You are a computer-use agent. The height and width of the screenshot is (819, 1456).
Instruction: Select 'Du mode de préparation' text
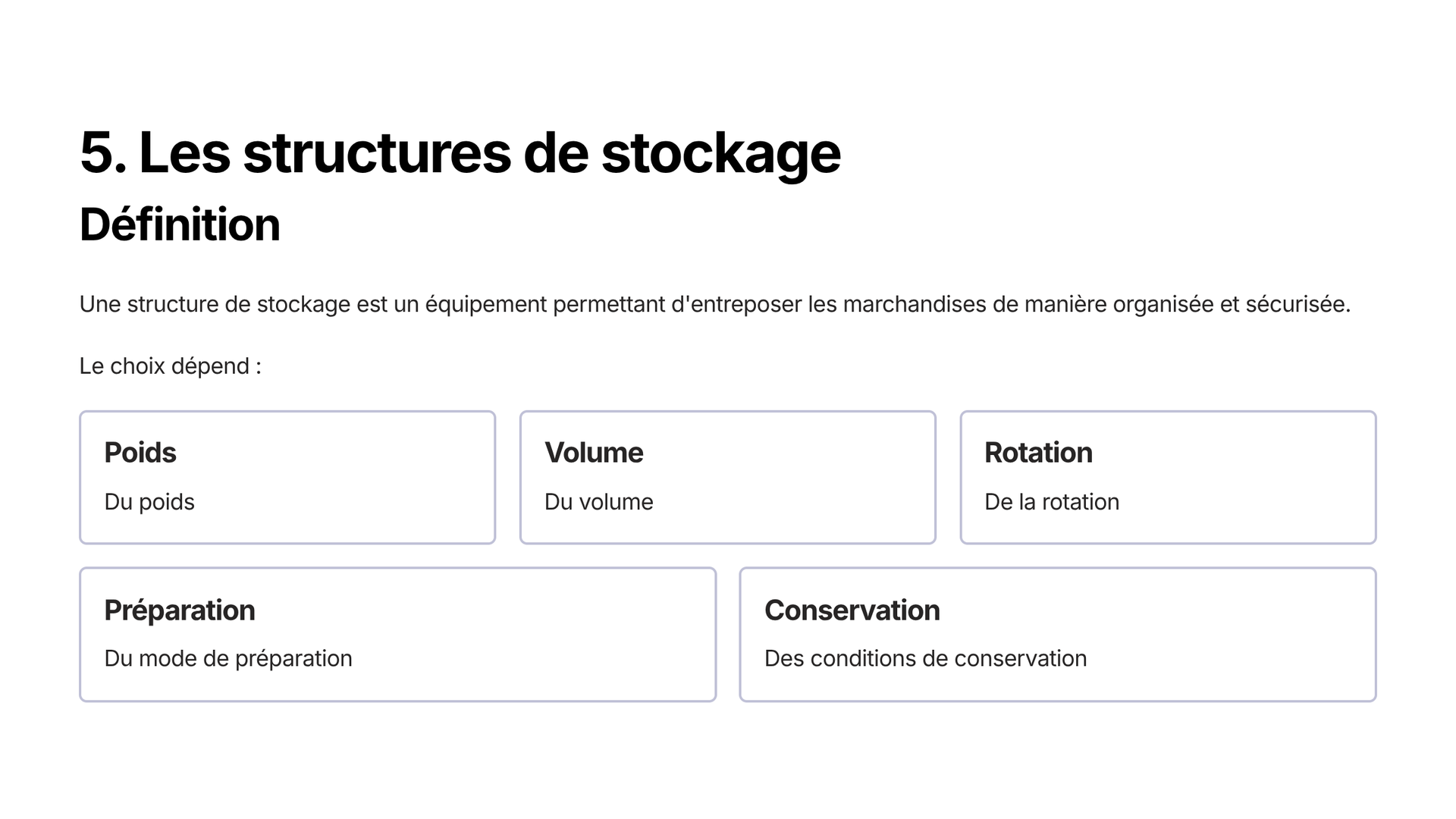228,659
